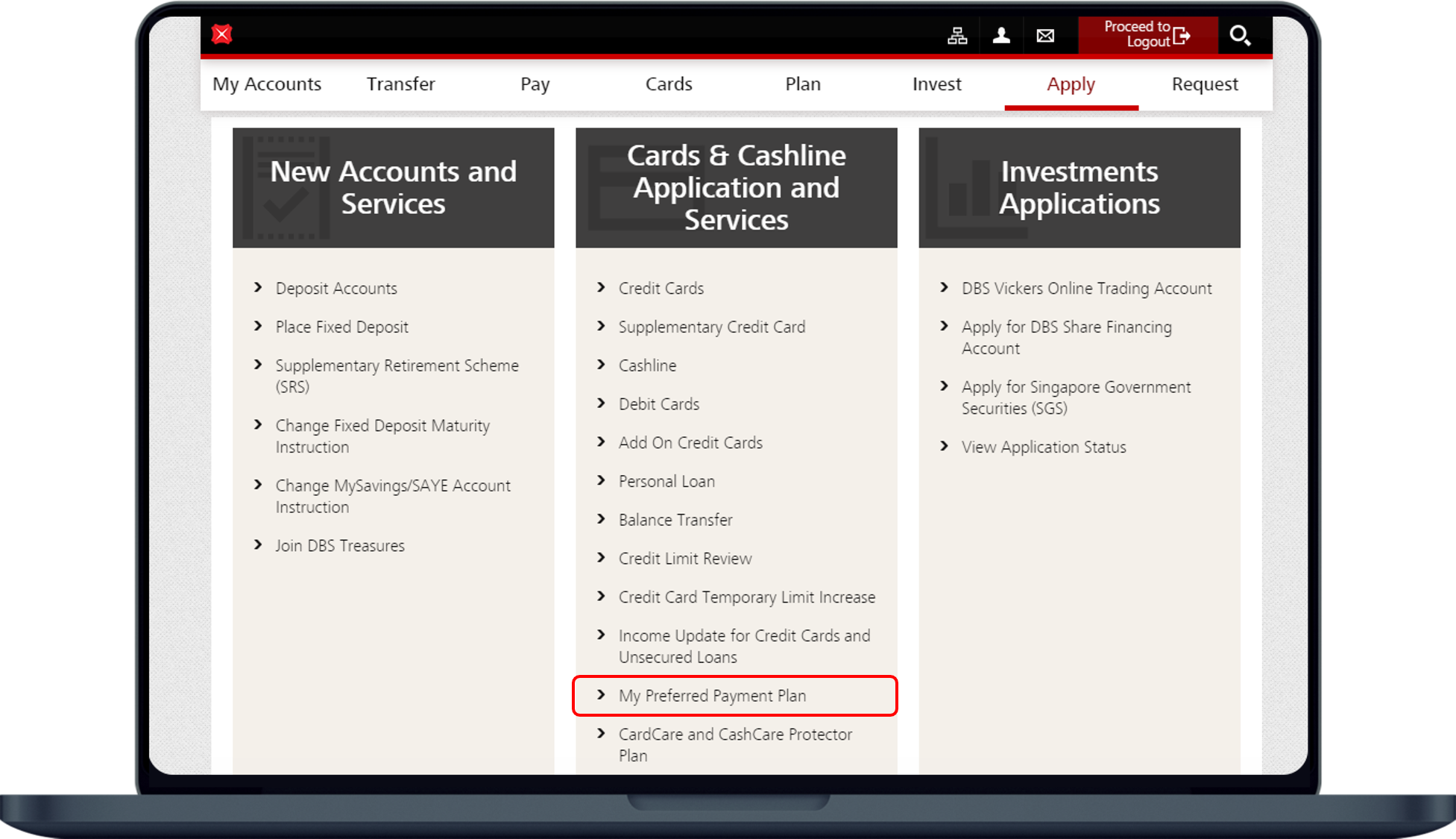Select My Preferred Payment Plan

pyautogui.click(x=712, y=696)
